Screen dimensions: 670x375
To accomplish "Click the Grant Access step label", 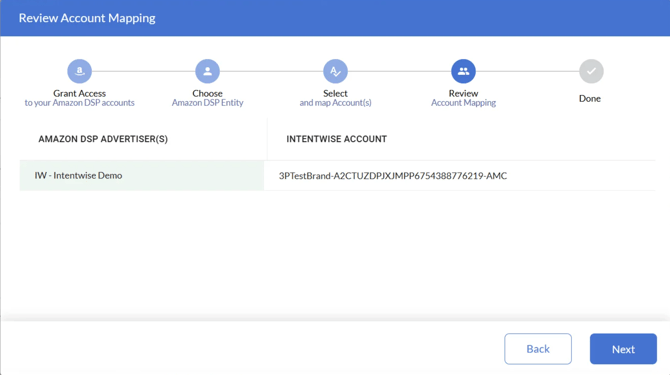I will pos(79,93).
